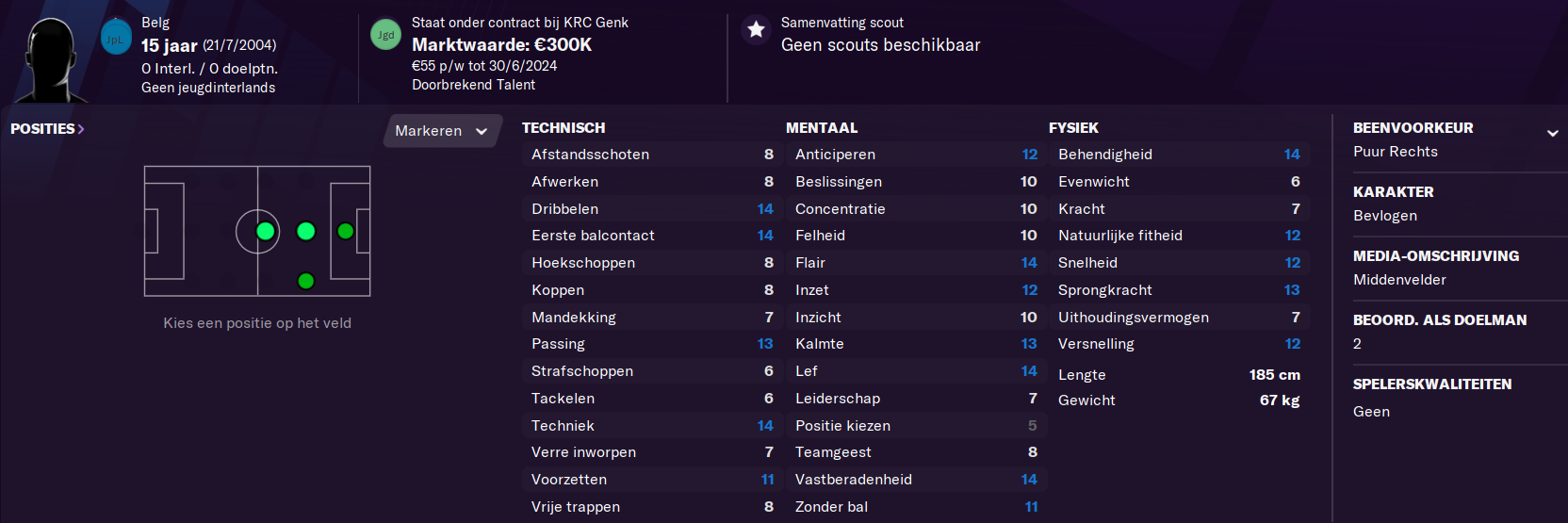
Task: Click the Behendigheid attribute row
Action: tap(1179, 155)
